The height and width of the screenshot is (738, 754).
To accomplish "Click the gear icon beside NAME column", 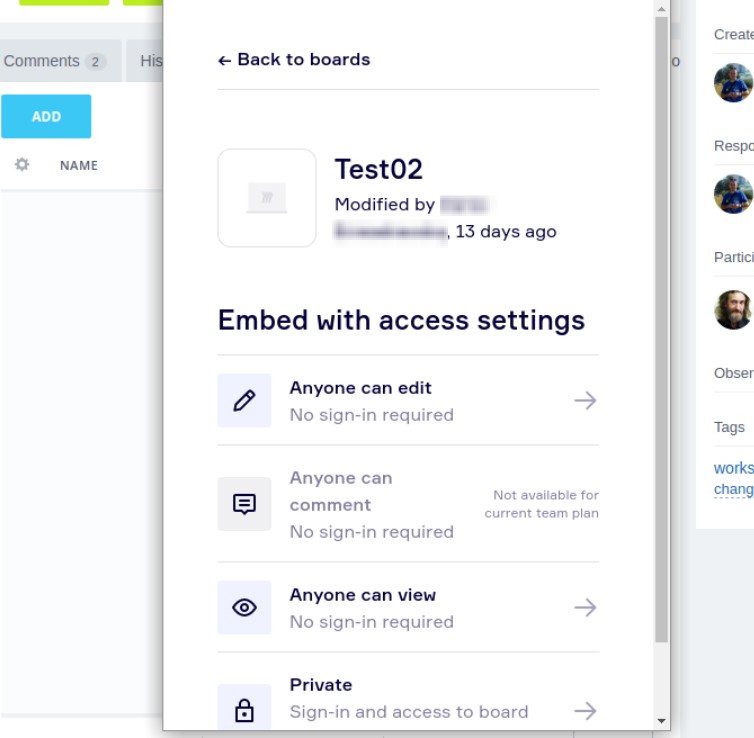I will click(22, 164).
